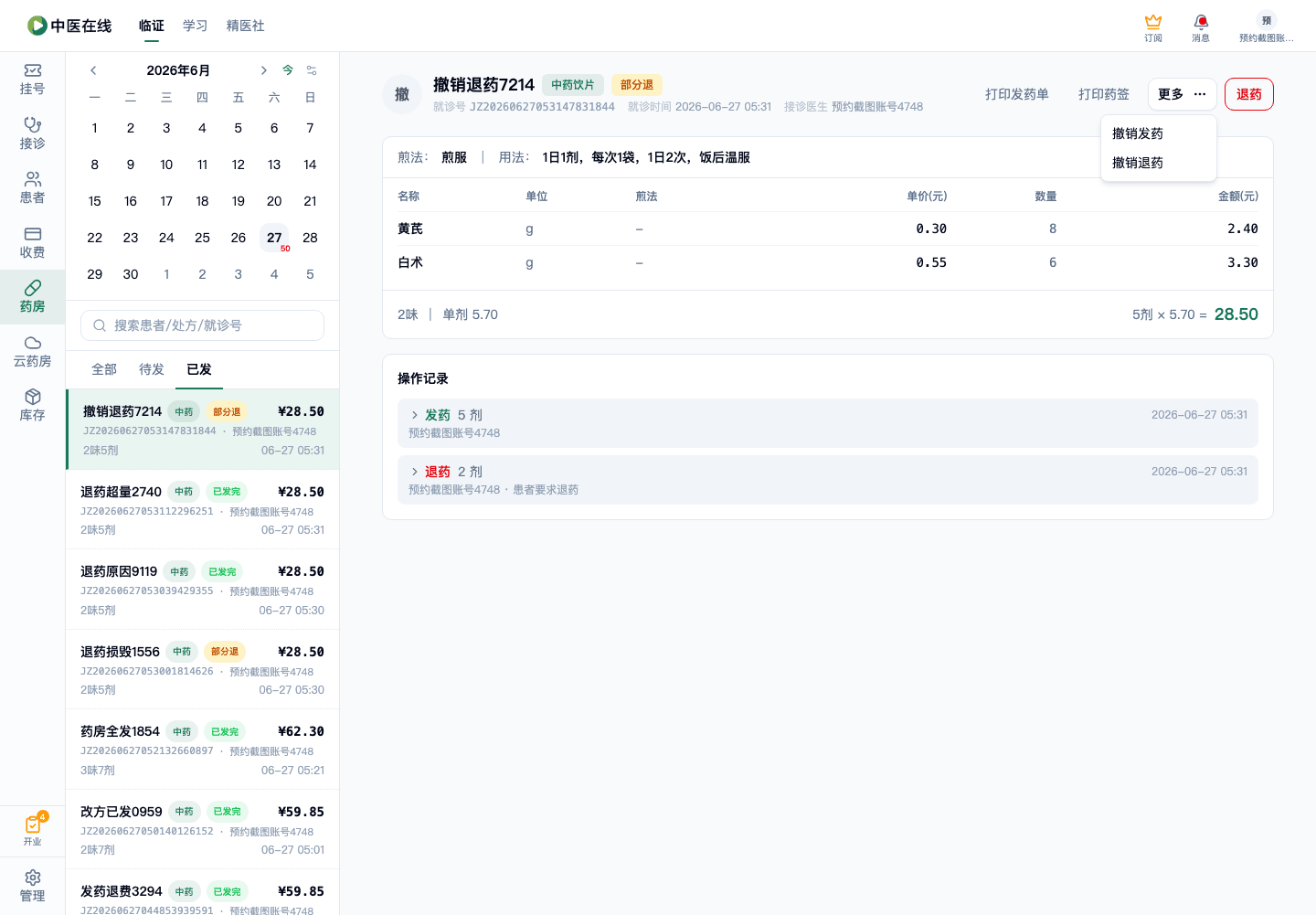Select the 全部 list tab
The image size is (1316, 915).
click(104, 369)
